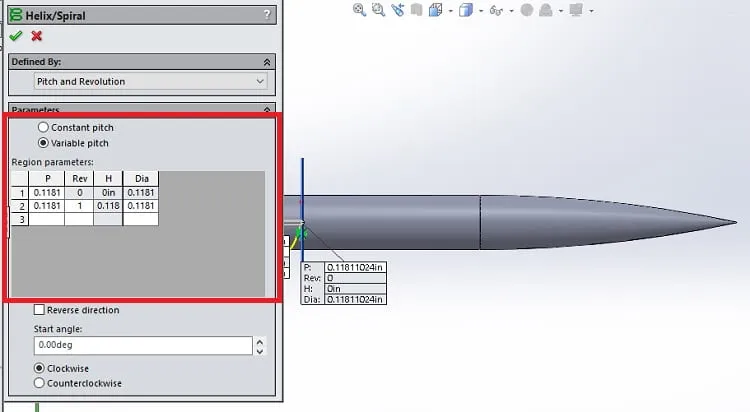This screenshot has width=750, height=412.
Task: Increase the Start angle with up arrow
Action: [260, 342]
